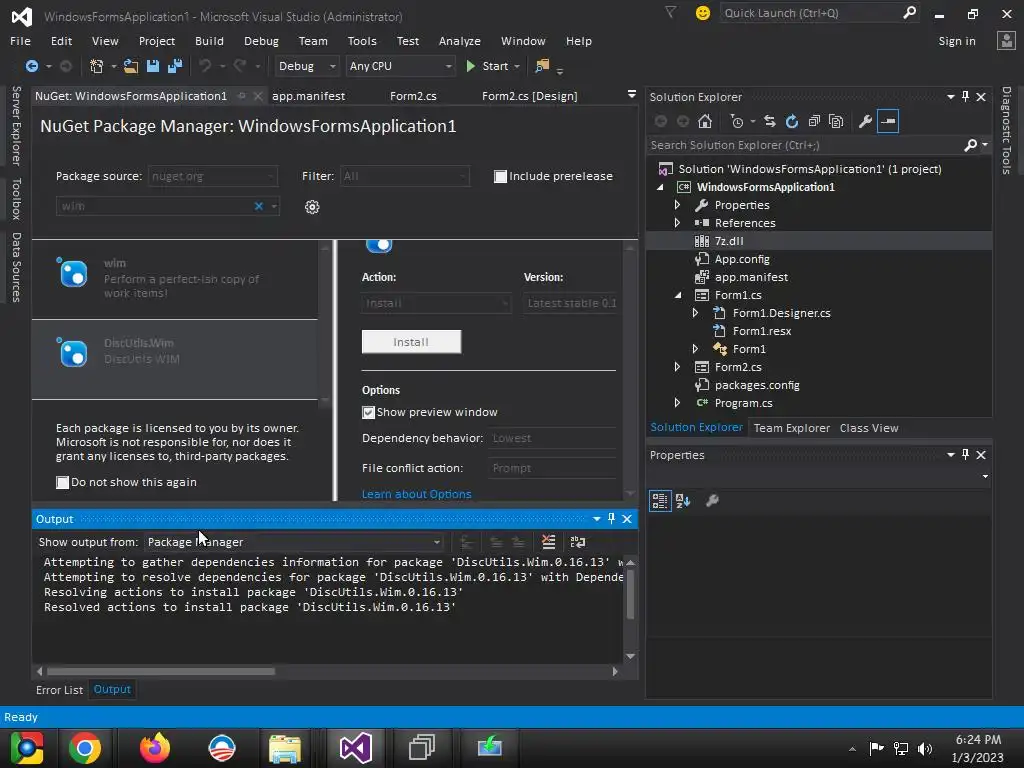Click the notifications filter funnel icon

(671, 12)
